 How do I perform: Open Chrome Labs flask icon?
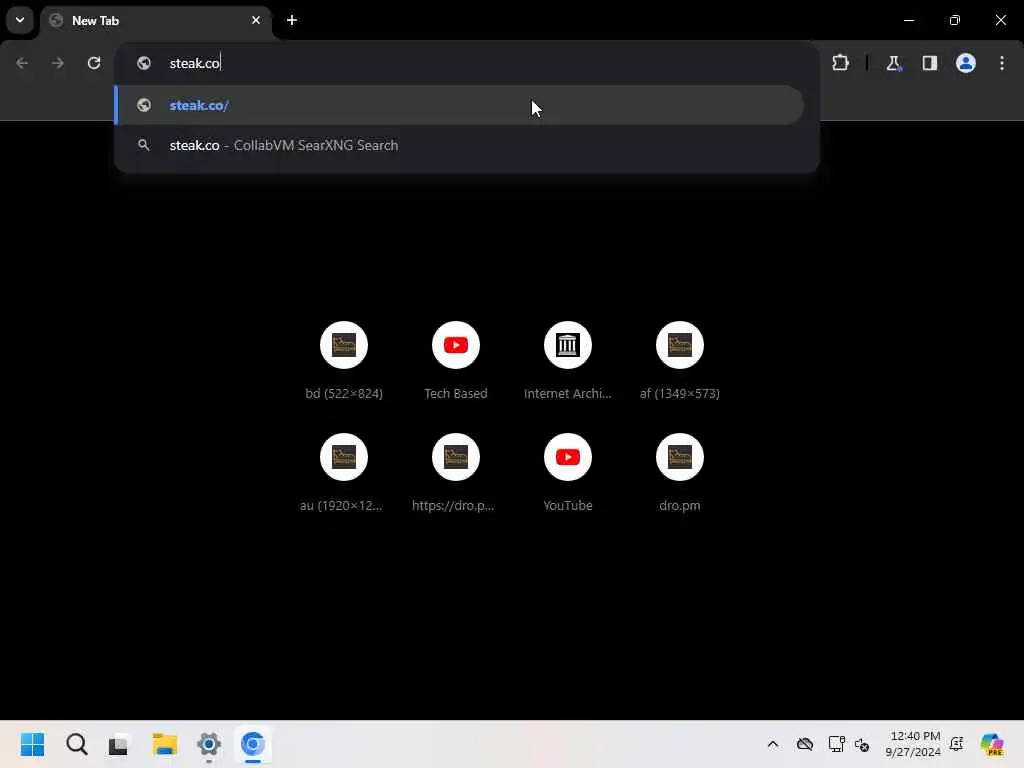(x=893, y=63)
